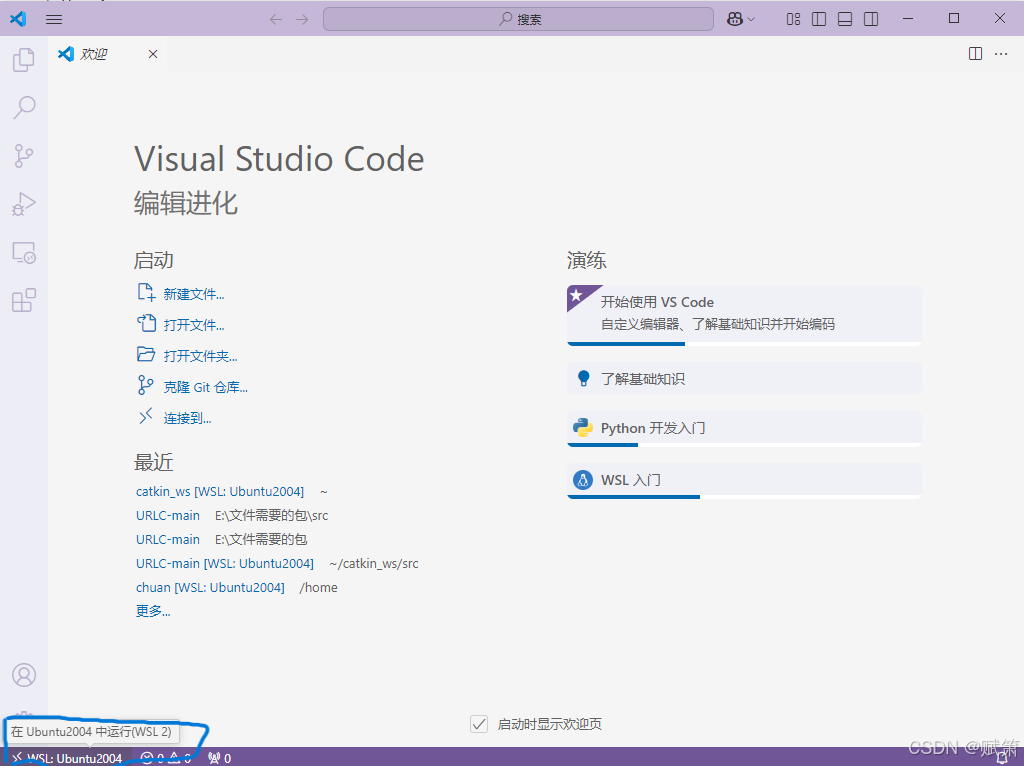Click the 打开文件夹... link
1024x766 pixels.
200,356
